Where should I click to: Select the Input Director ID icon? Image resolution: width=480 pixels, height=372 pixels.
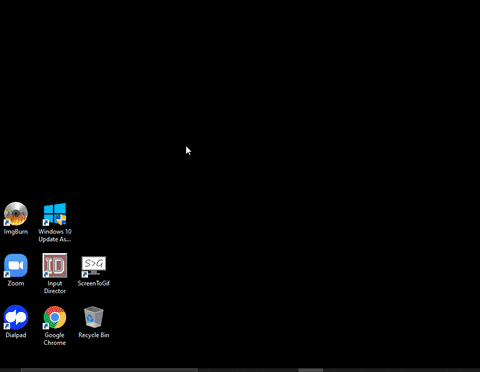click(55, 265)
